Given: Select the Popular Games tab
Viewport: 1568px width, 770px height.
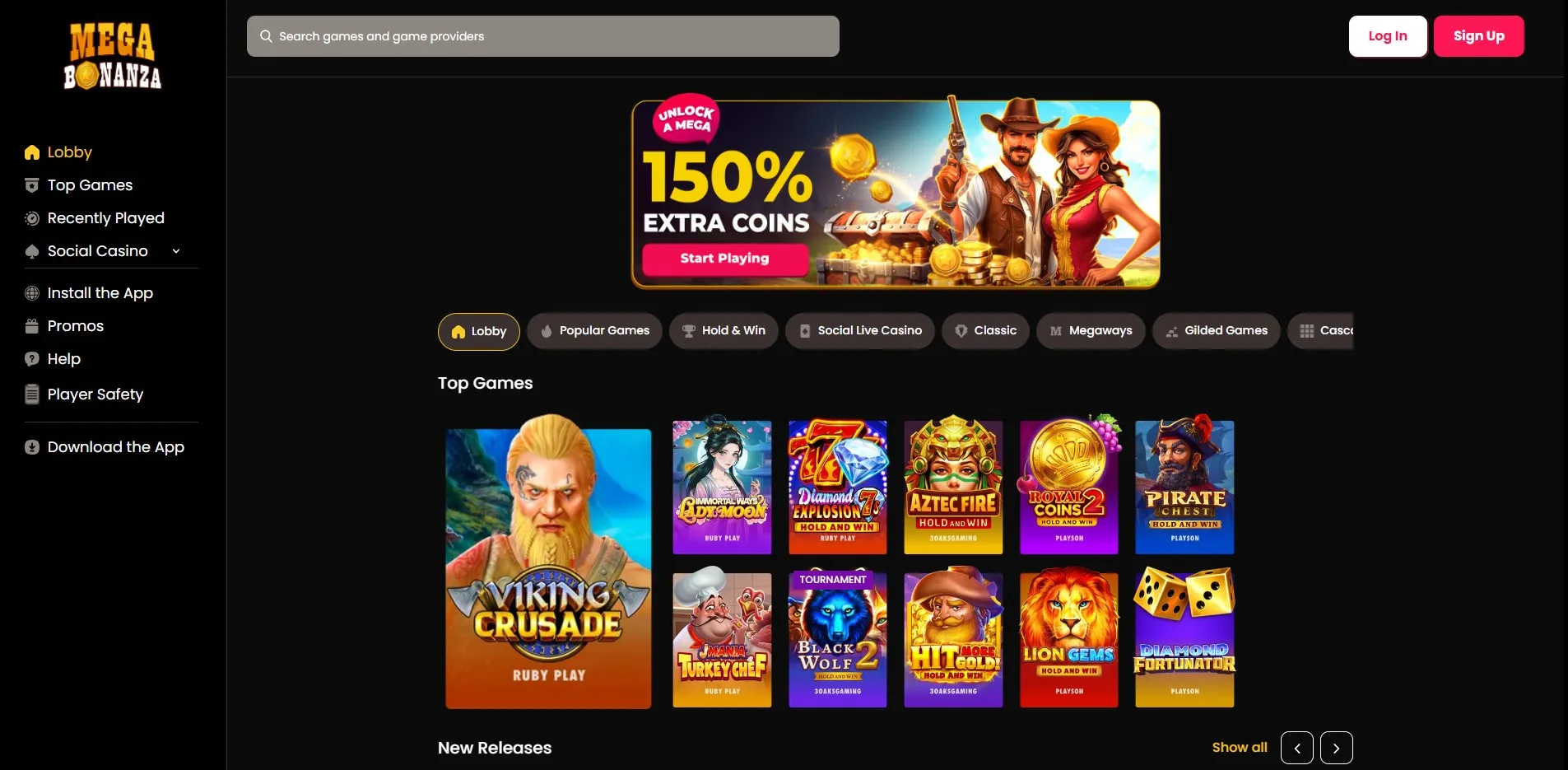Looking at the screenshot, I should pyautogui.click(x=594, y=331).
